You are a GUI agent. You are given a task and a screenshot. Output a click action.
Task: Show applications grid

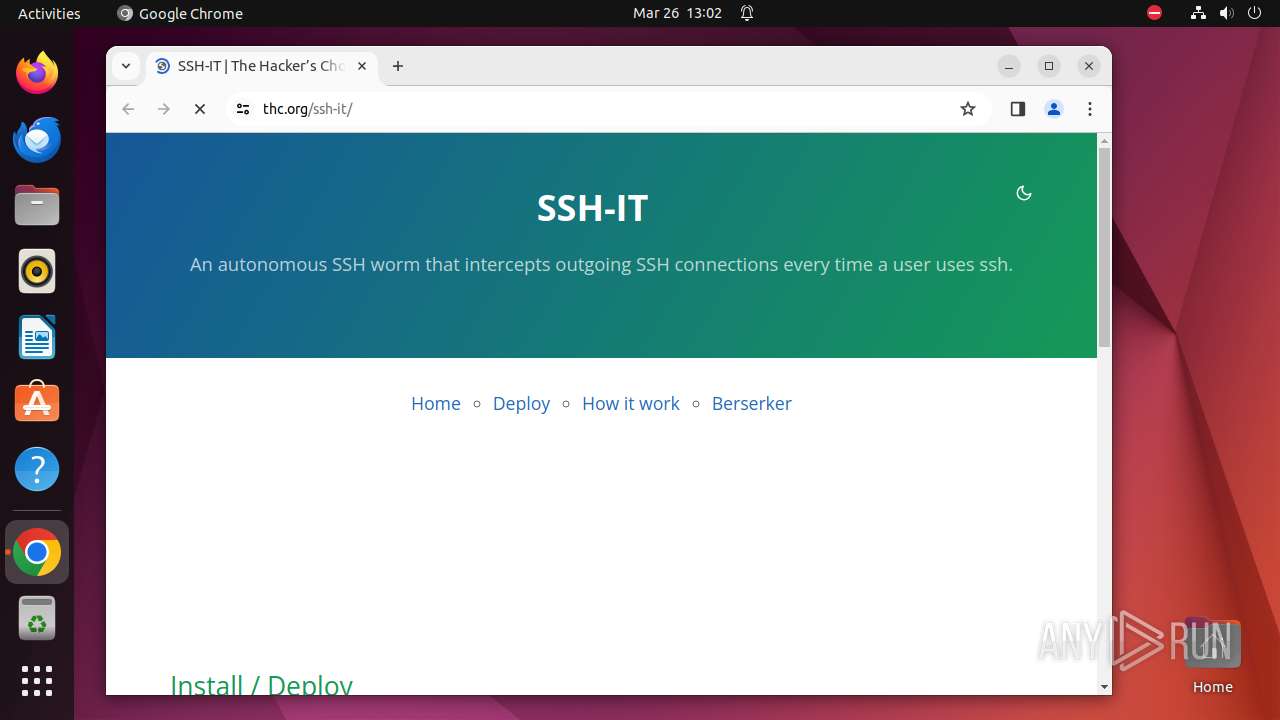click(37, 681)
